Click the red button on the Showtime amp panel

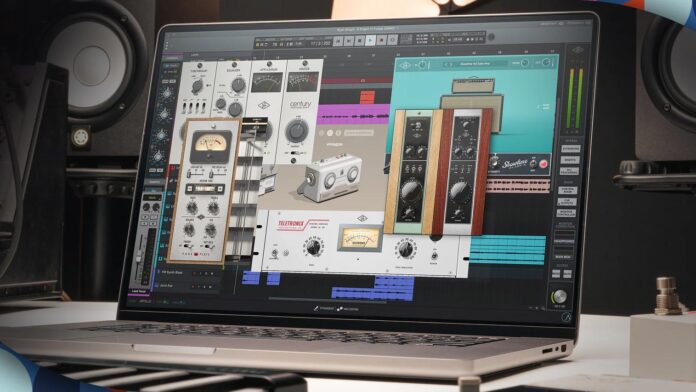pyautogui.click(x=543, y=164)
